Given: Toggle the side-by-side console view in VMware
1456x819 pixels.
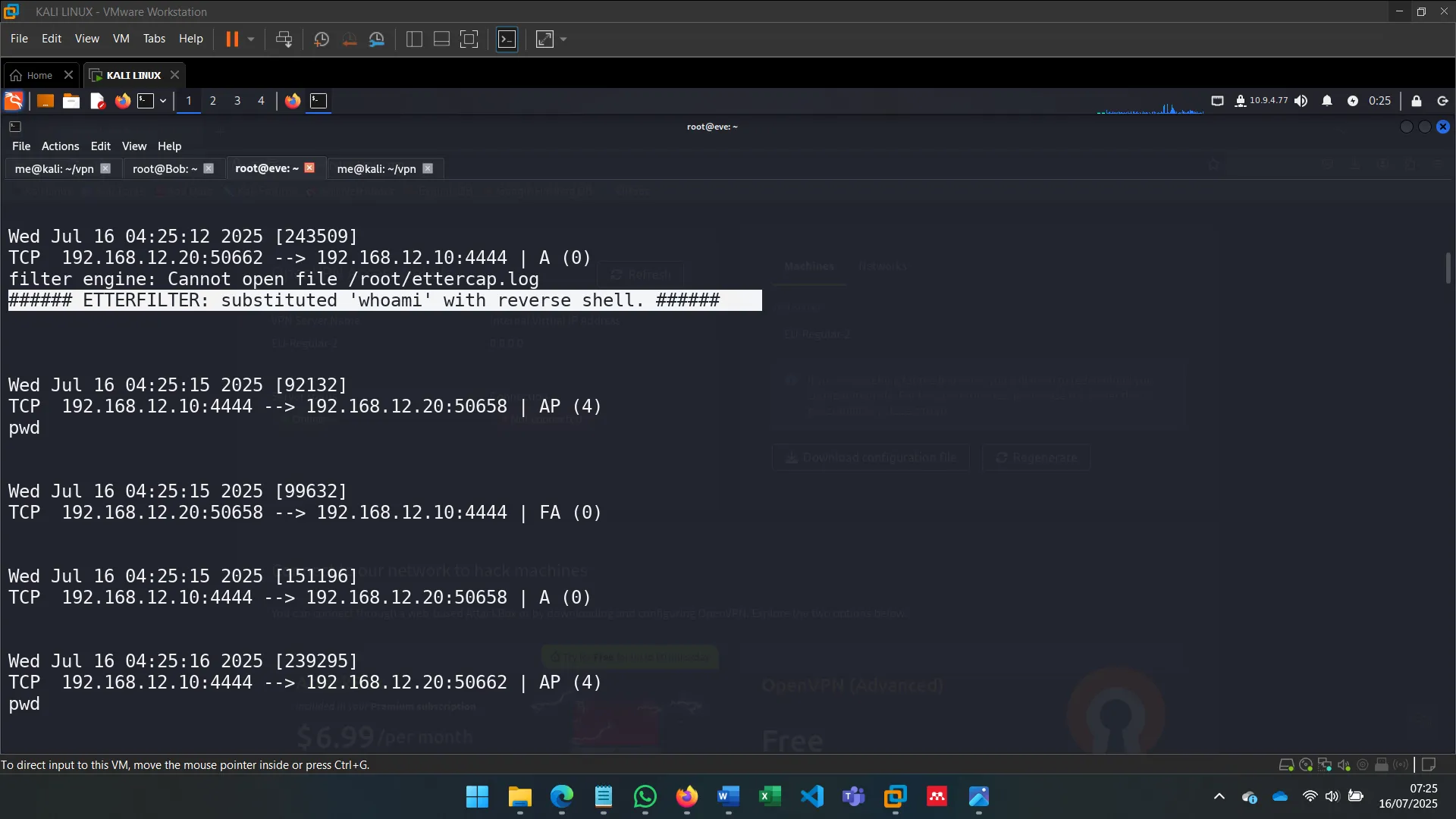Looking at the screenshot, I should pyautogui.click(x=413, y=39).
